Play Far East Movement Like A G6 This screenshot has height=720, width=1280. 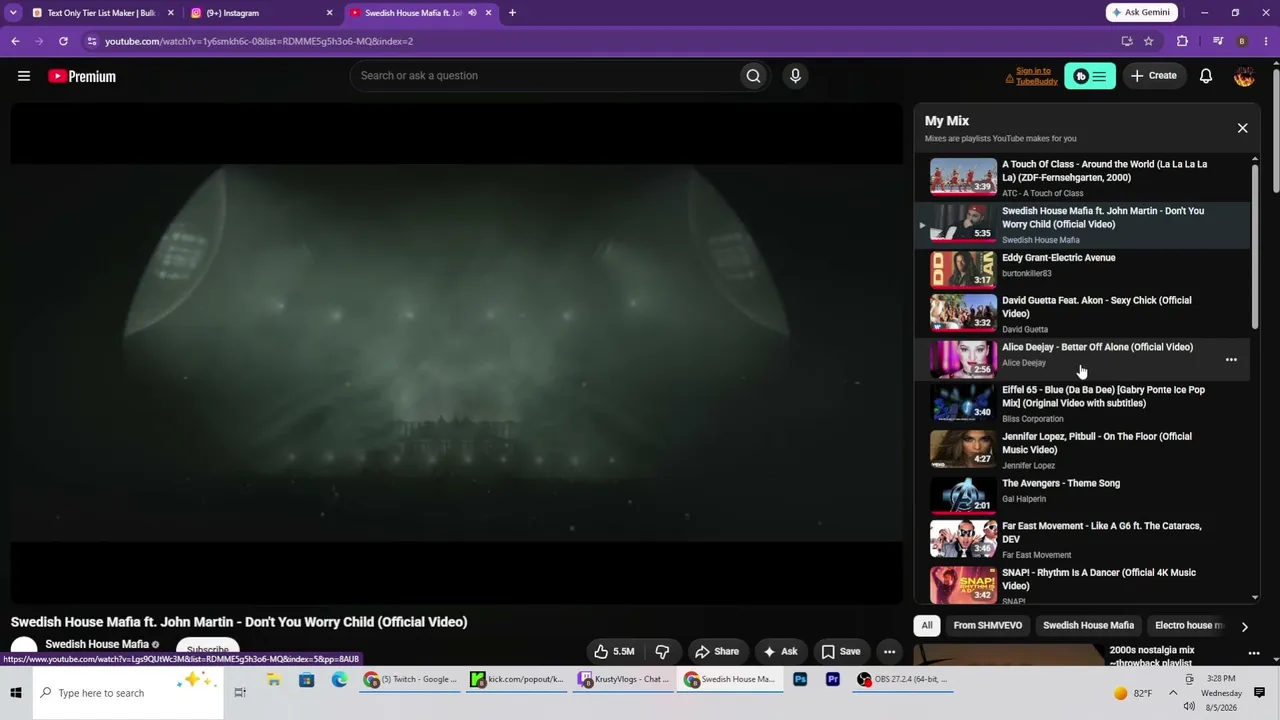[x=1083, y=539]
